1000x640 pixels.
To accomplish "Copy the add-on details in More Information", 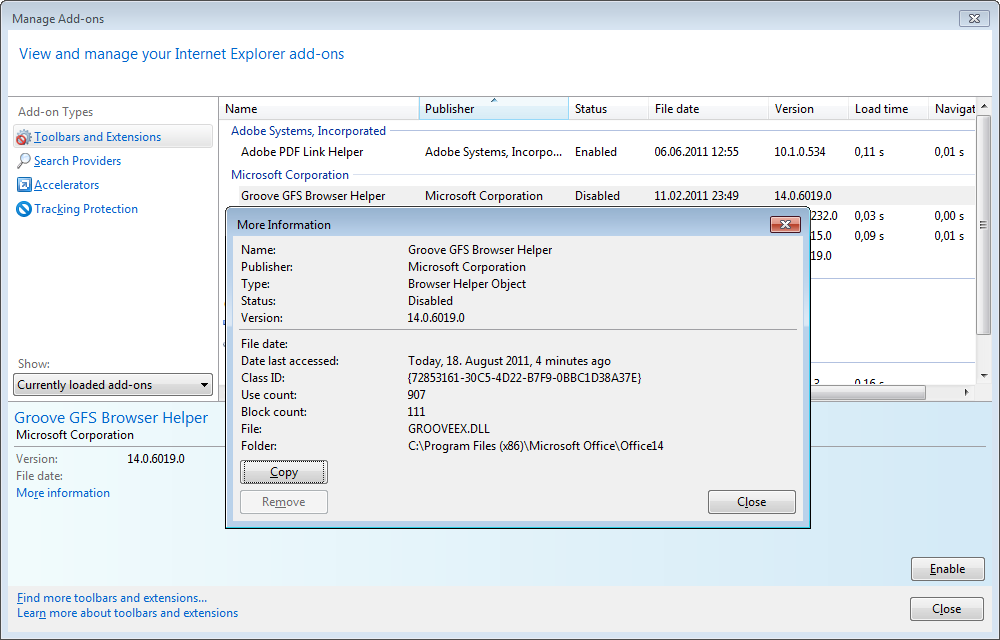I will coord(284,472).
